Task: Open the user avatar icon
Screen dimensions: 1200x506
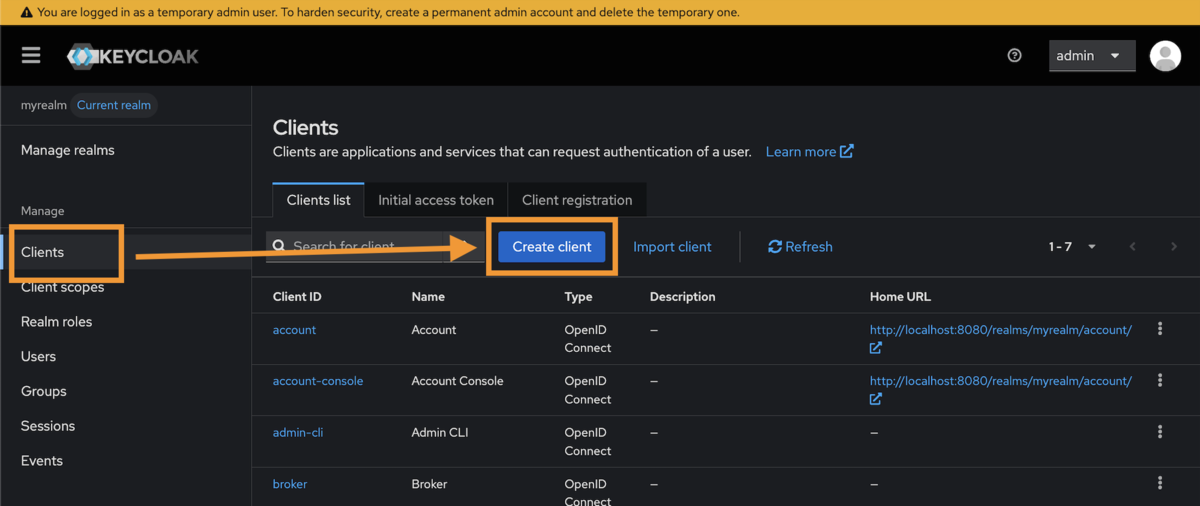Action: point(1165,56)
